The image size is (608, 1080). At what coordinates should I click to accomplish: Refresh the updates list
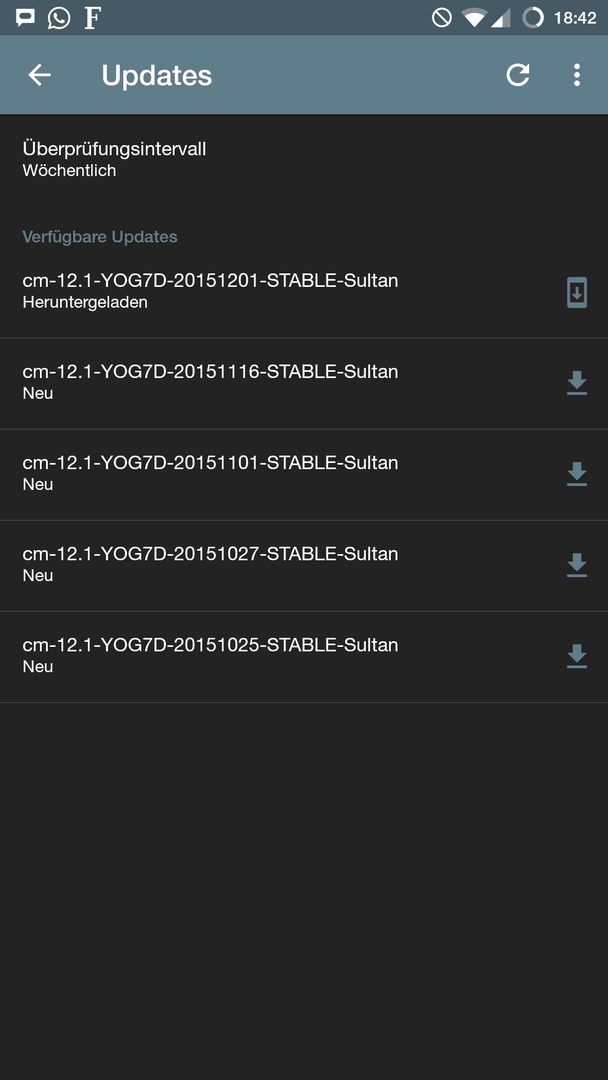518,75
